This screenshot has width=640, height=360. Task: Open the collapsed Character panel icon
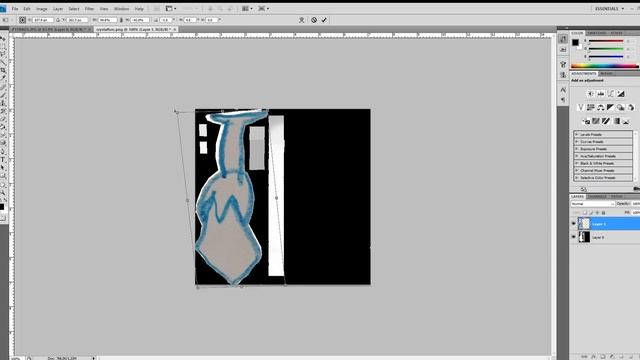tap(563, 90)
